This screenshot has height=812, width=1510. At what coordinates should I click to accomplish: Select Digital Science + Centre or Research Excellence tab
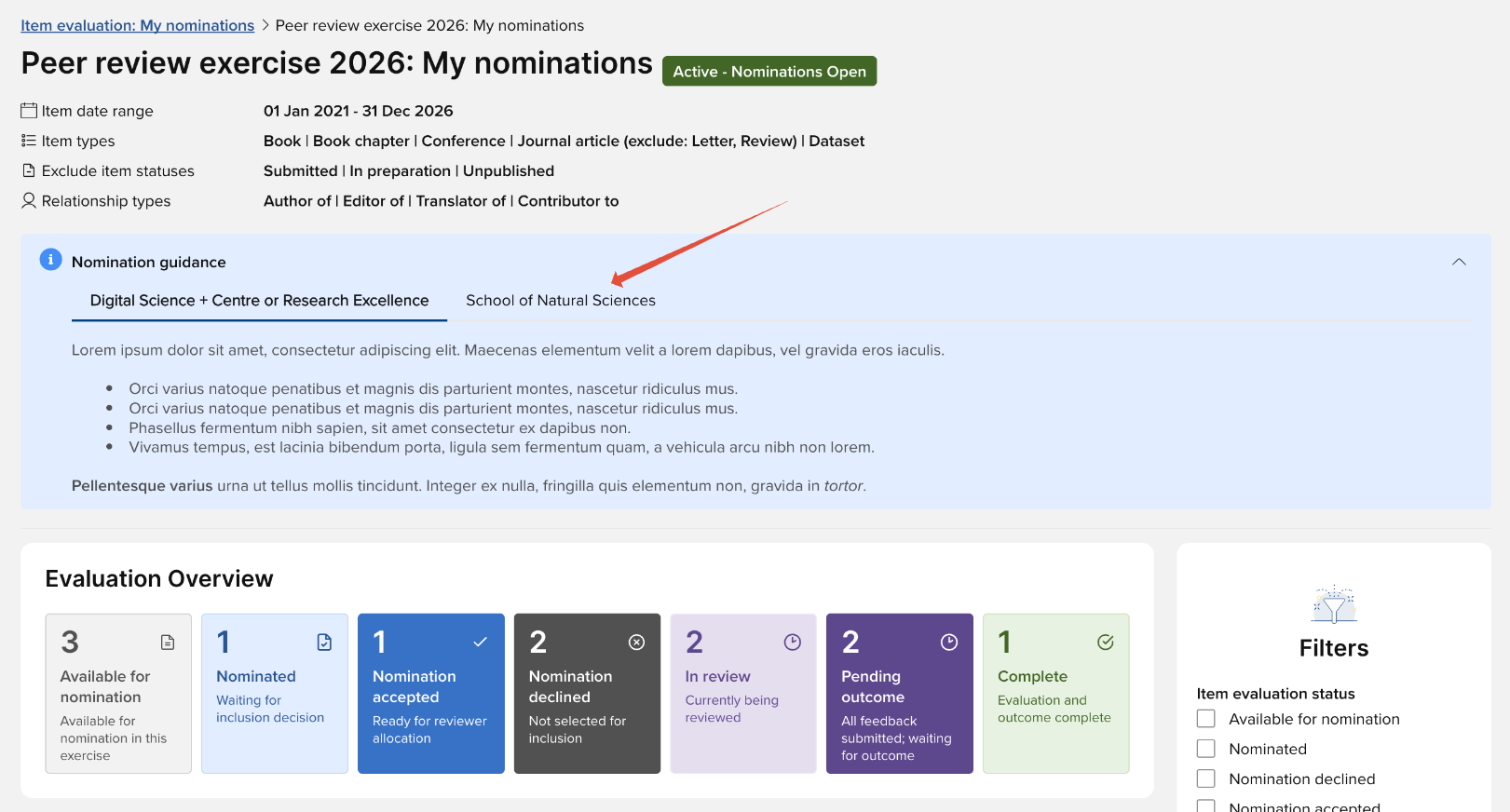[259, 301]
